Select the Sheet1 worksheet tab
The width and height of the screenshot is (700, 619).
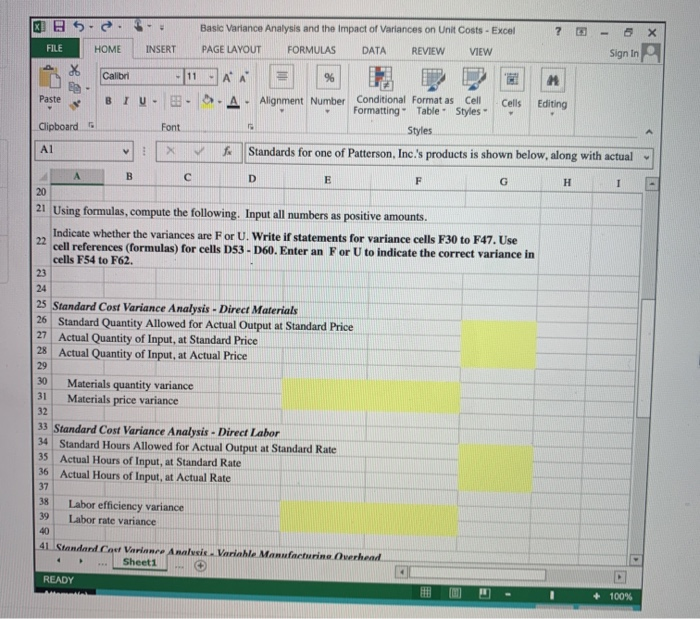140,562
